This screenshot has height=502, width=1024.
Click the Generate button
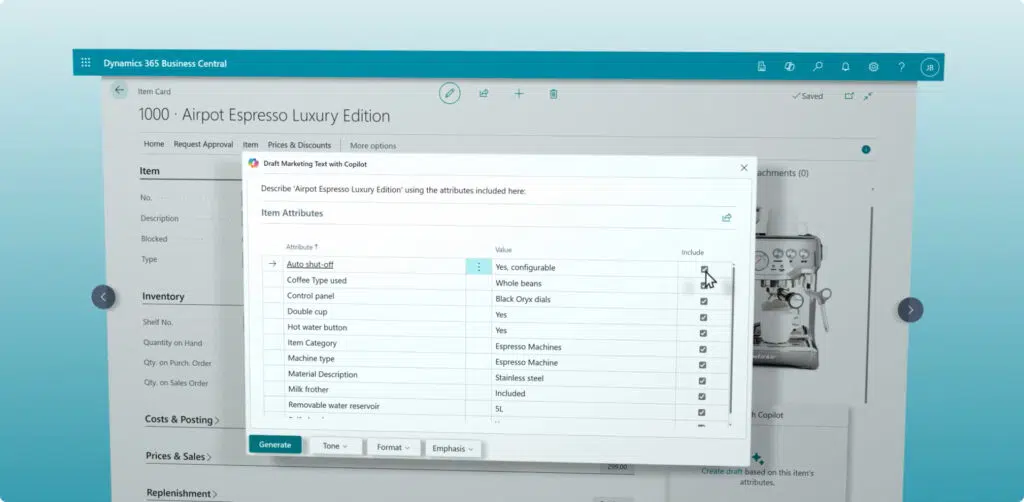[275, 445]
